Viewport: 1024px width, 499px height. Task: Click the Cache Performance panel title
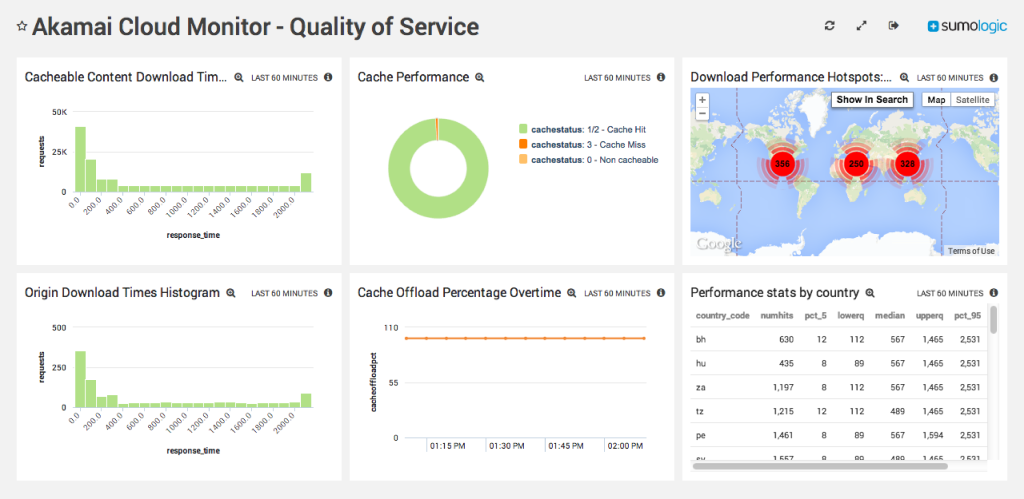click(x=413, y=77)
